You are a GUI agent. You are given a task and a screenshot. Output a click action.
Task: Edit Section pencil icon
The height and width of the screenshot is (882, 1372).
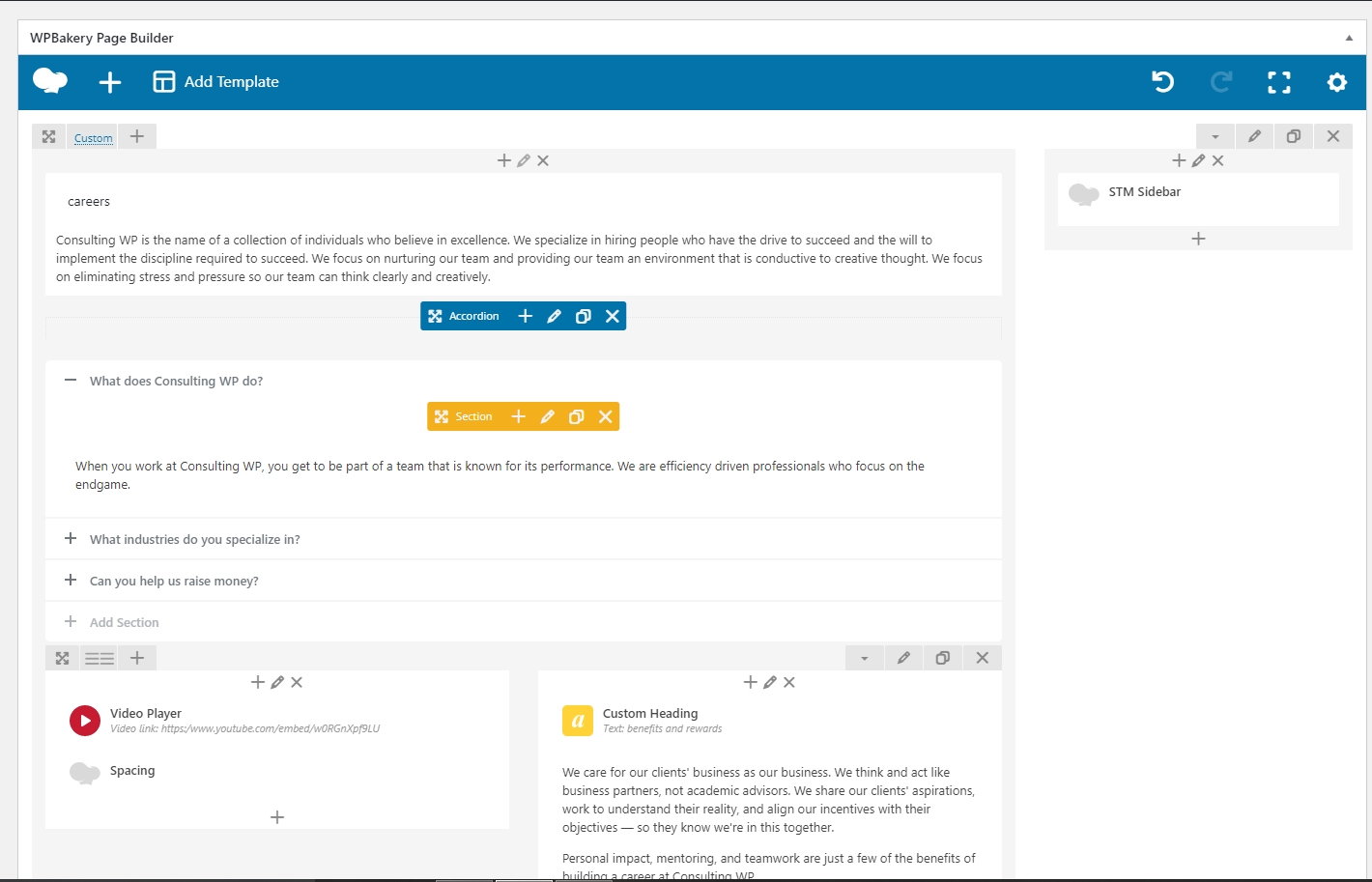548,416
